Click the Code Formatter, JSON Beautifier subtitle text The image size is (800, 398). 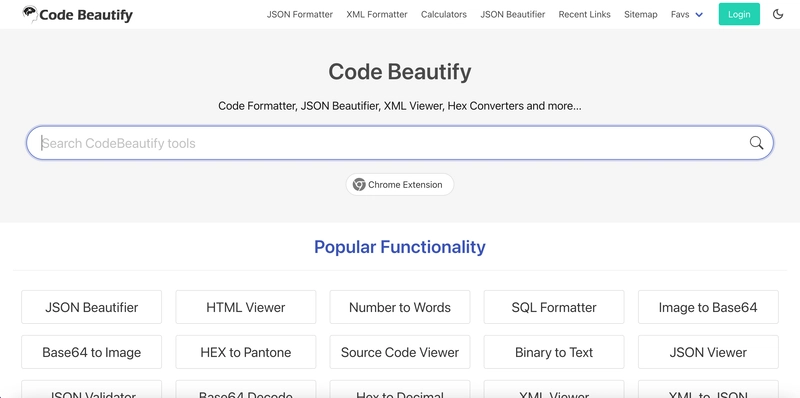point(399,106)
